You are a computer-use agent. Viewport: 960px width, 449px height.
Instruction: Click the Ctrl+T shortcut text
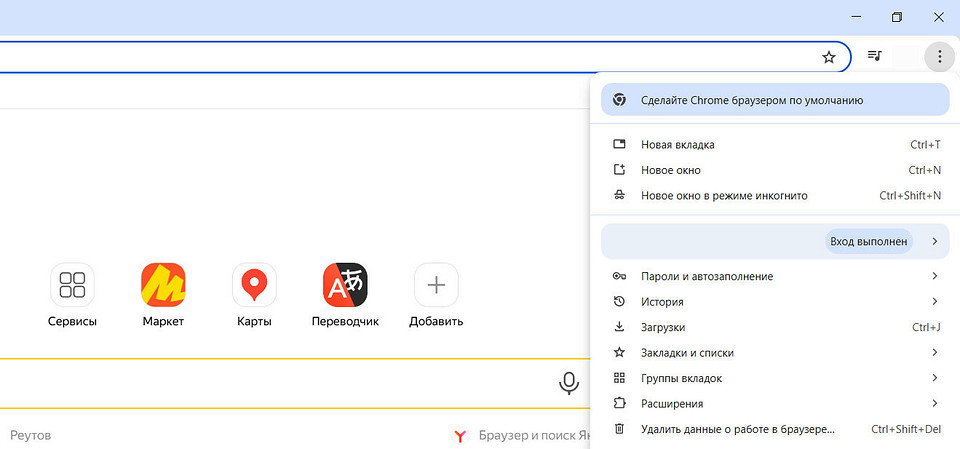[x=925, y=145]
